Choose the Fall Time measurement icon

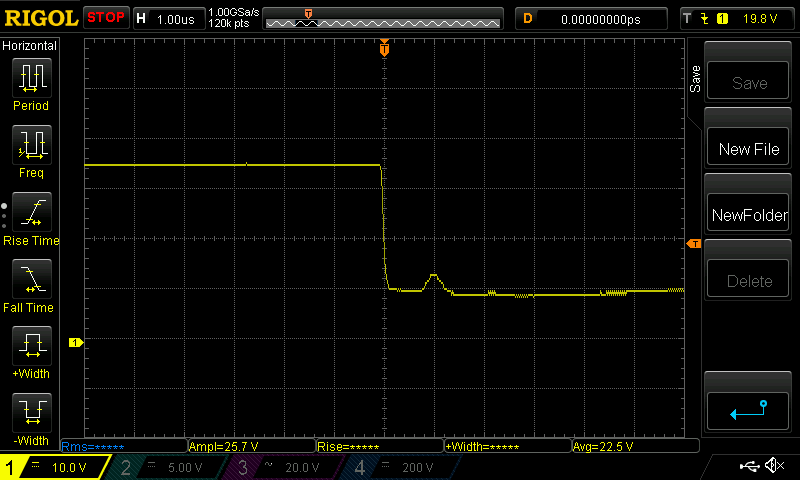pyautogui.click(x=30, y=280)
